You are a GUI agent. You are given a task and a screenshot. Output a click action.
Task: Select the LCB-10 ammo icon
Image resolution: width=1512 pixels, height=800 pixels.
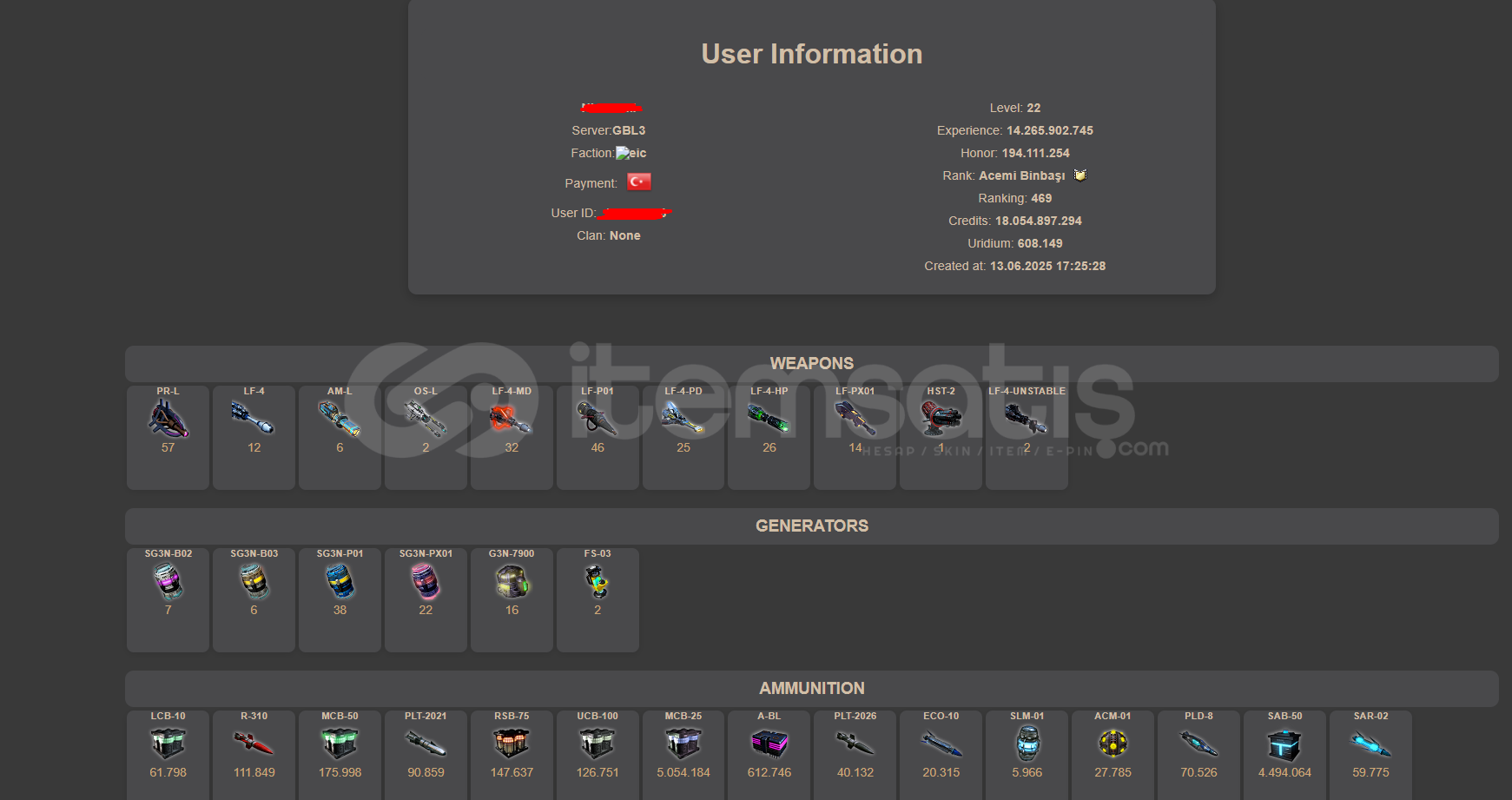click(168, 744)
